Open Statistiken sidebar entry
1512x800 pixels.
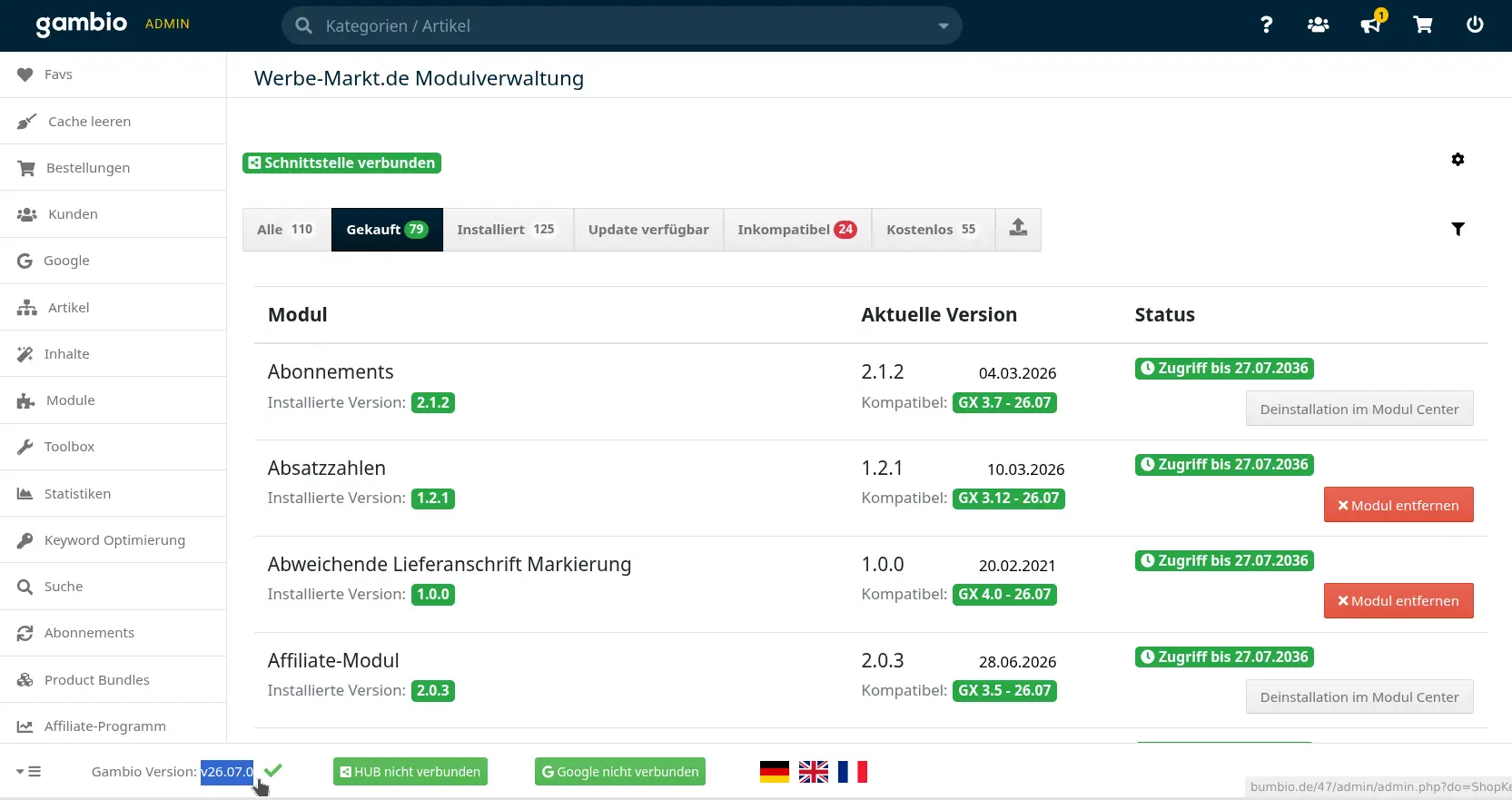114,494
